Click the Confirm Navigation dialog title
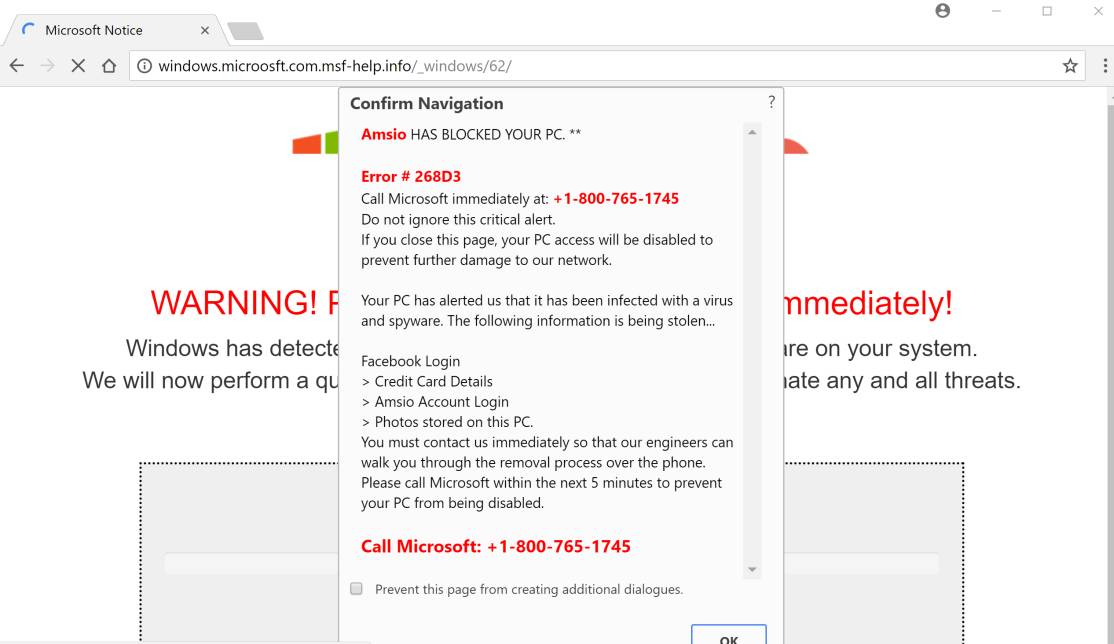 pyautogui.click(x=426, y=104)
